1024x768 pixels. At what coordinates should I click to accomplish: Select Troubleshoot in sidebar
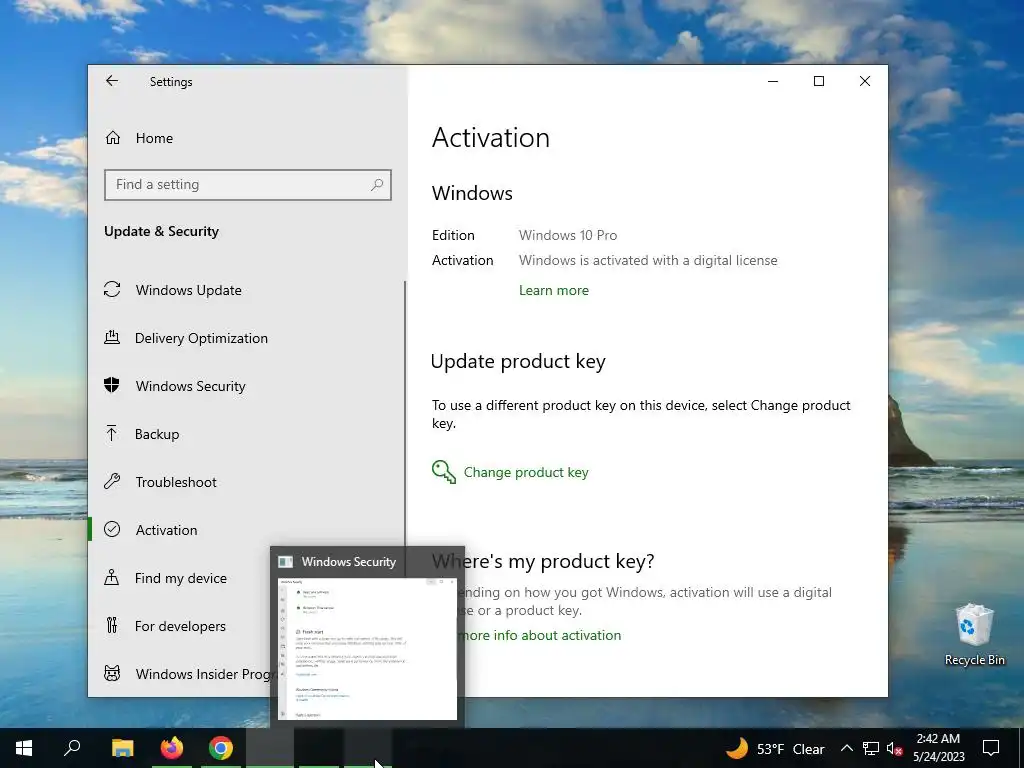coord(247,481)
